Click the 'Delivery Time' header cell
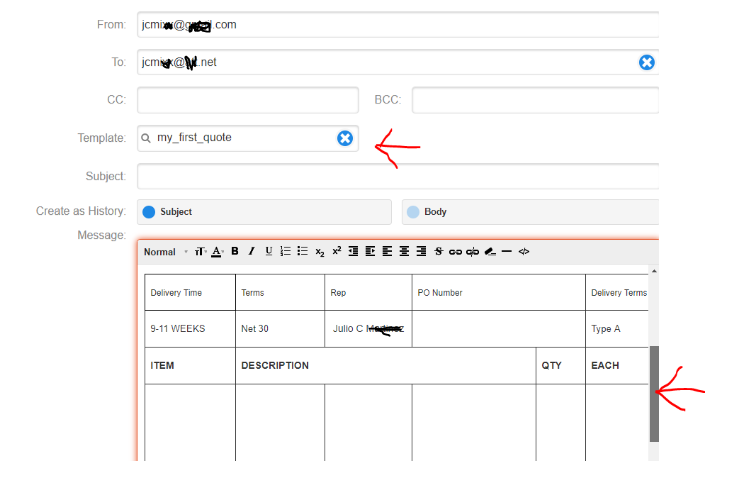Screen dimensions: 732x492 [190, 293]
